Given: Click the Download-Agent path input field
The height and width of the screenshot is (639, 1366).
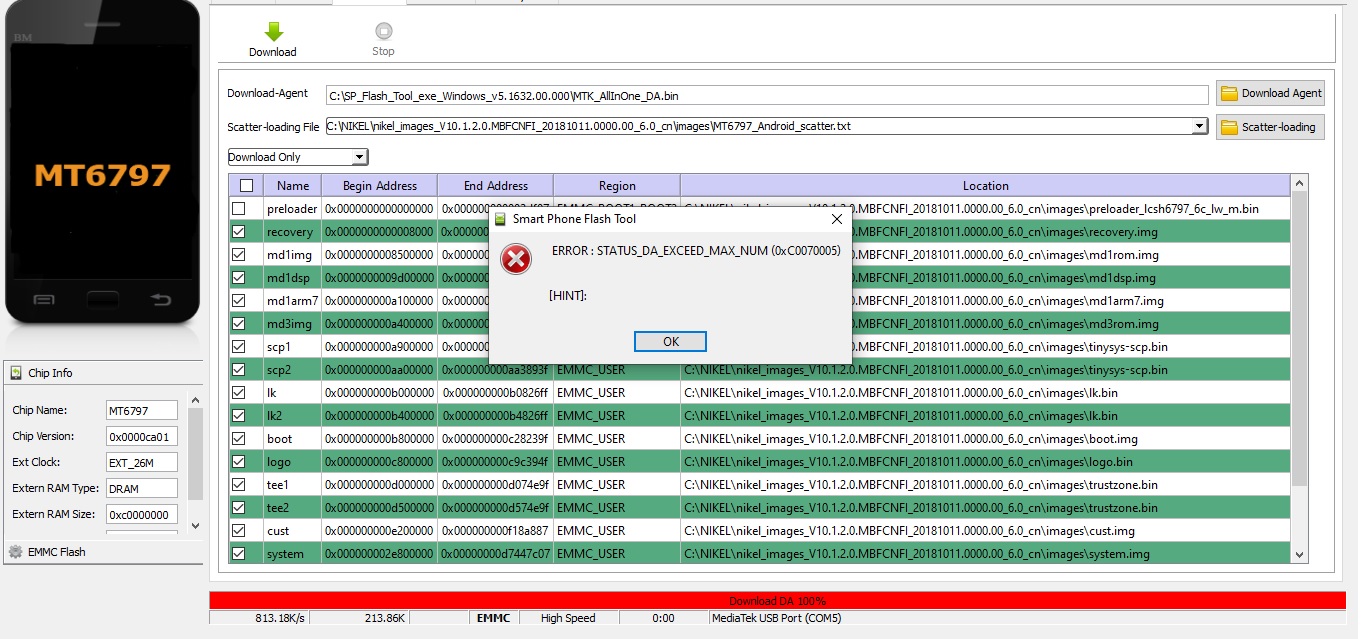Looking at the screenshot, I should pyautogui.click(x=766, y=96).
